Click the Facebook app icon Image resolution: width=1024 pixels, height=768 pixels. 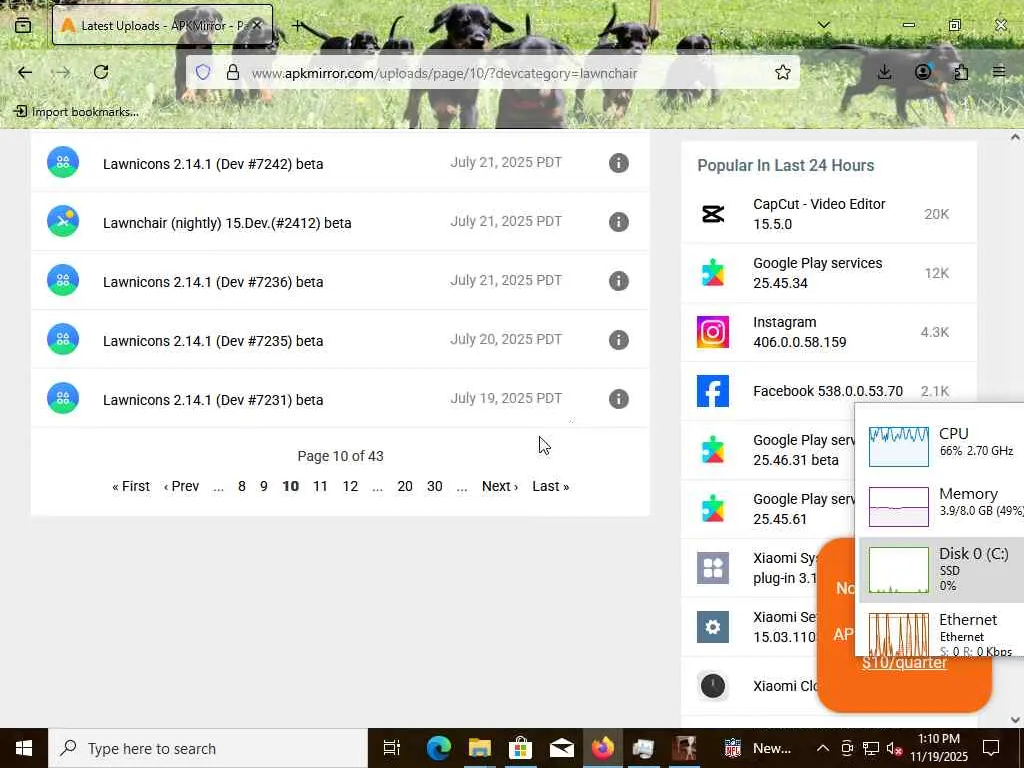click(712, 391)
